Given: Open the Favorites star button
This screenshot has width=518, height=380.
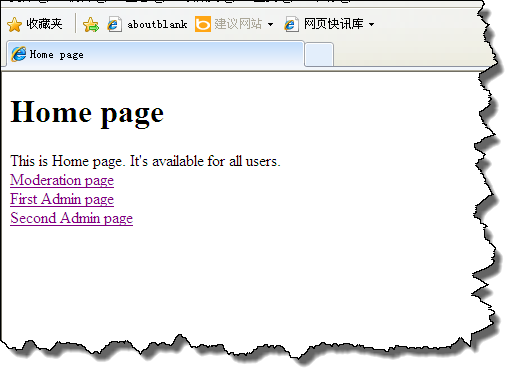Looking at the screenshot, I should click(34, 24).
